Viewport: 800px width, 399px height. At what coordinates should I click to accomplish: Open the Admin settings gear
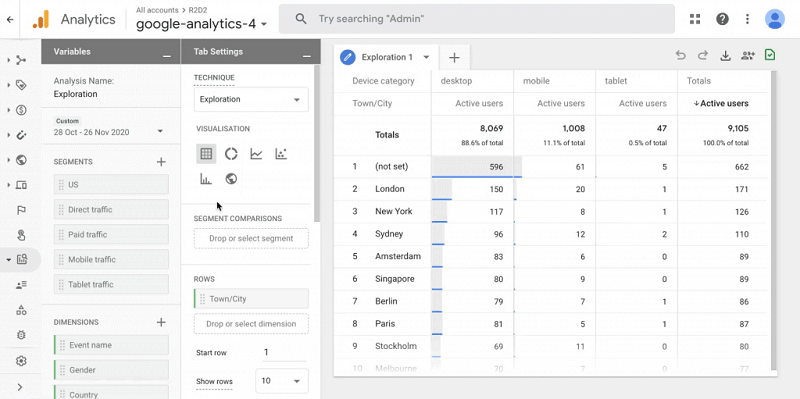[21, 361]
